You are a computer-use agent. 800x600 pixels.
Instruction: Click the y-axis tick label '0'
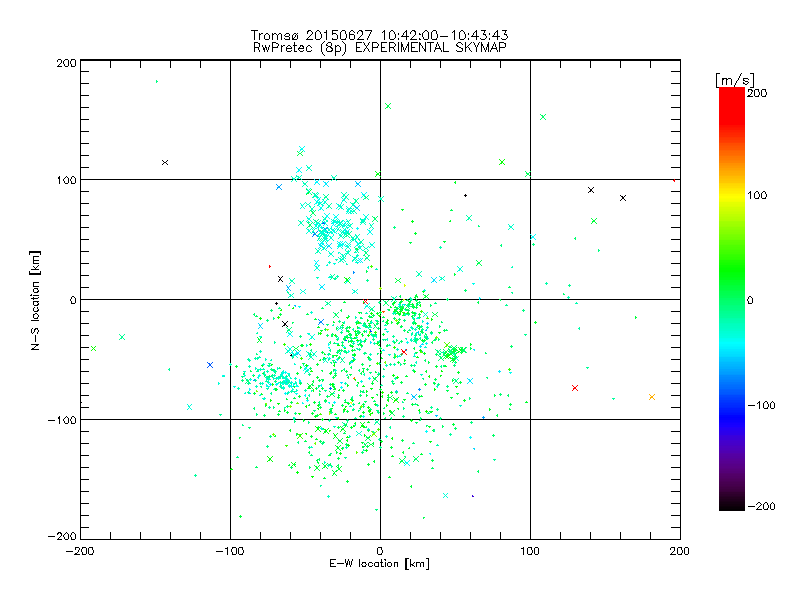(x=73, y=300)
